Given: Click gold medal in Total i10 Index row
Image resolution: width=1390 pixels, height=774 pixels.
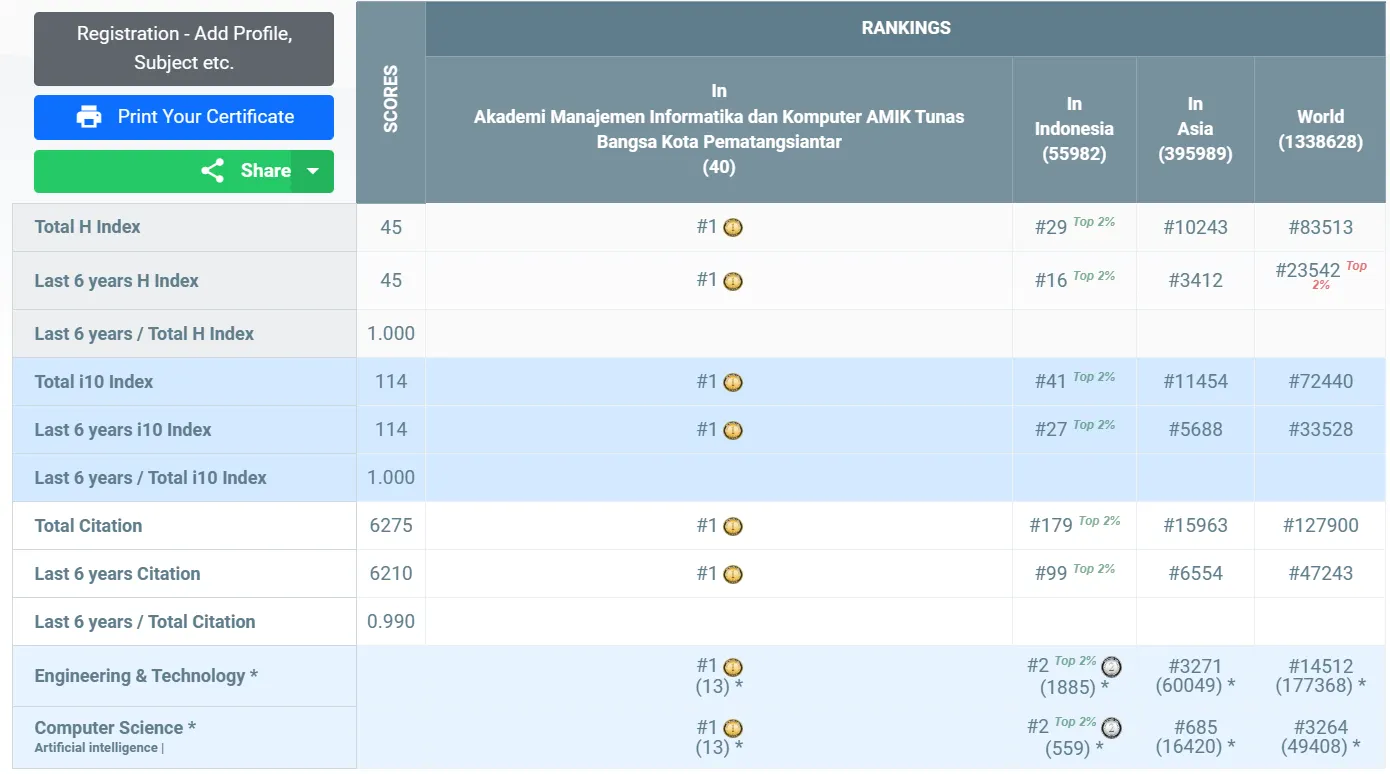Looking at the screenshot, I should (733, 383).
